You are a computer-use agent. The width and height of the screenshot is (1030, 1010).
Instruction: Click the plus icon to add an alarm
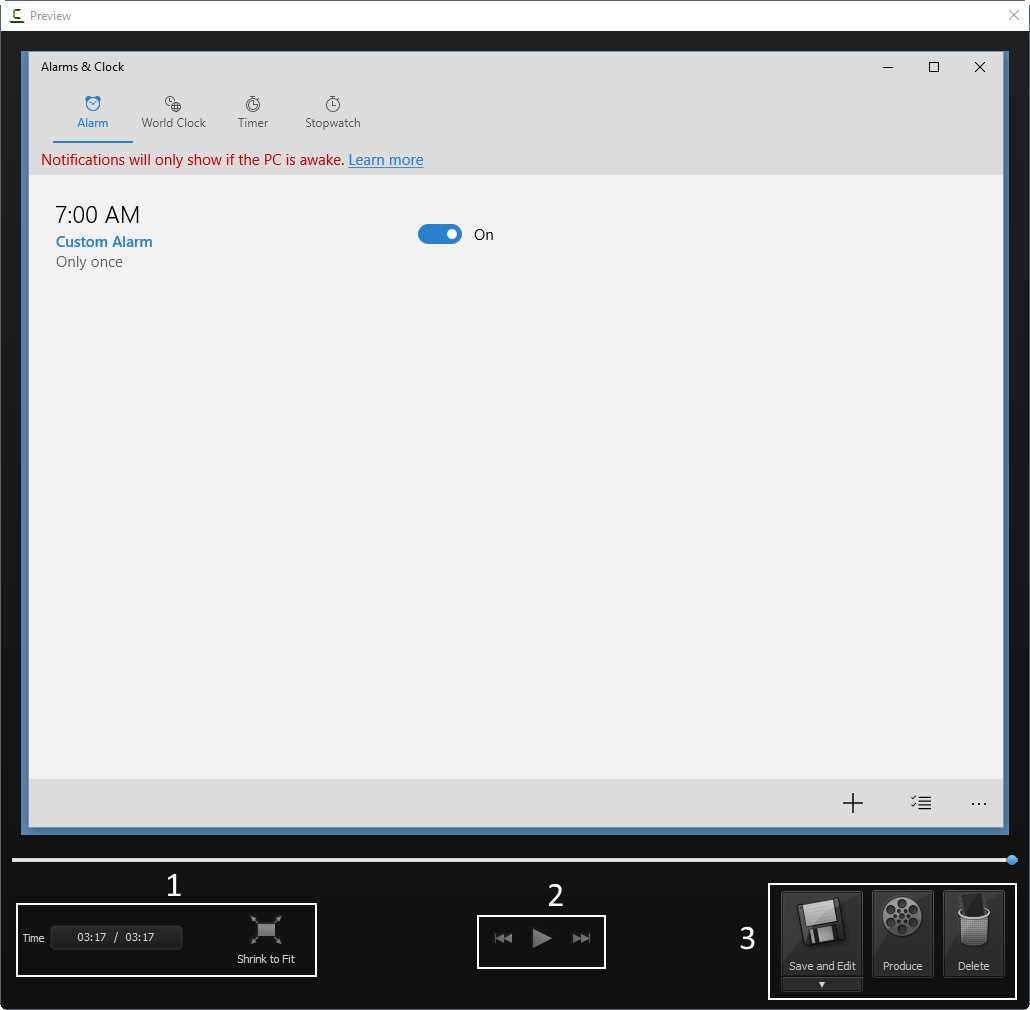[x=852, y=803]
